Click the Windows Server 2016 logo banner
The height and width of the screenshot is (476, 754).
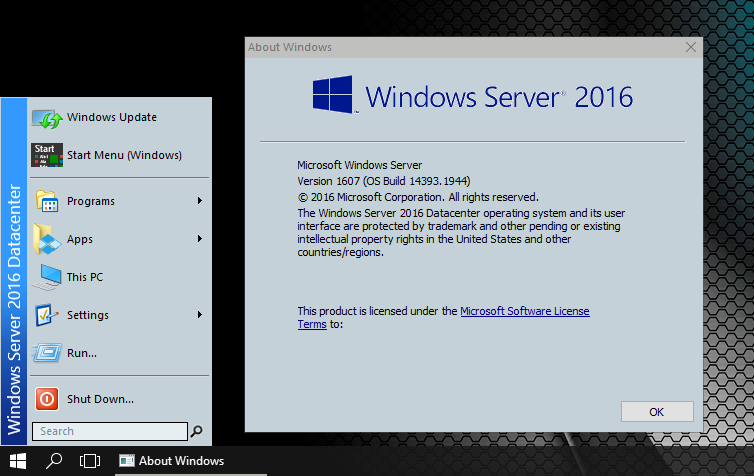[x=473, y=95]
